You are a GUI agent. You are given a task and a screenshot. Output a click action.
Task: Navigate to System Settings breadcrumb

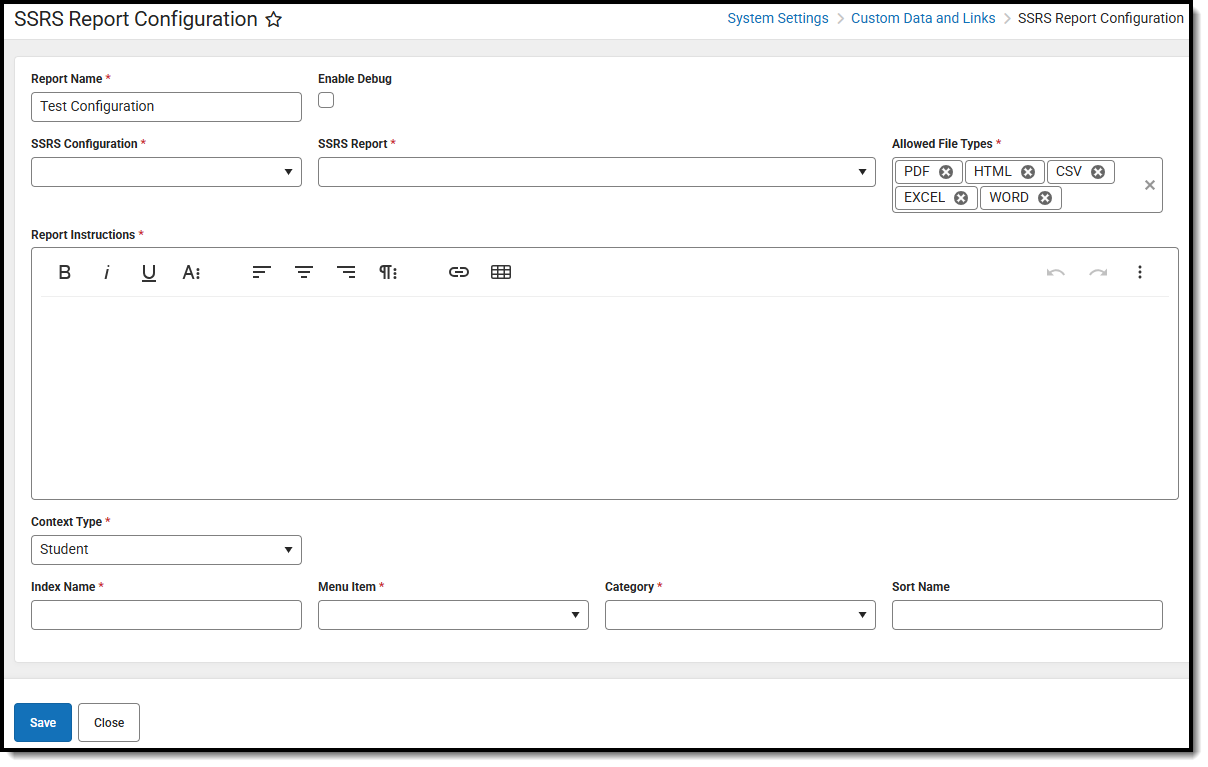pos(777,17)
